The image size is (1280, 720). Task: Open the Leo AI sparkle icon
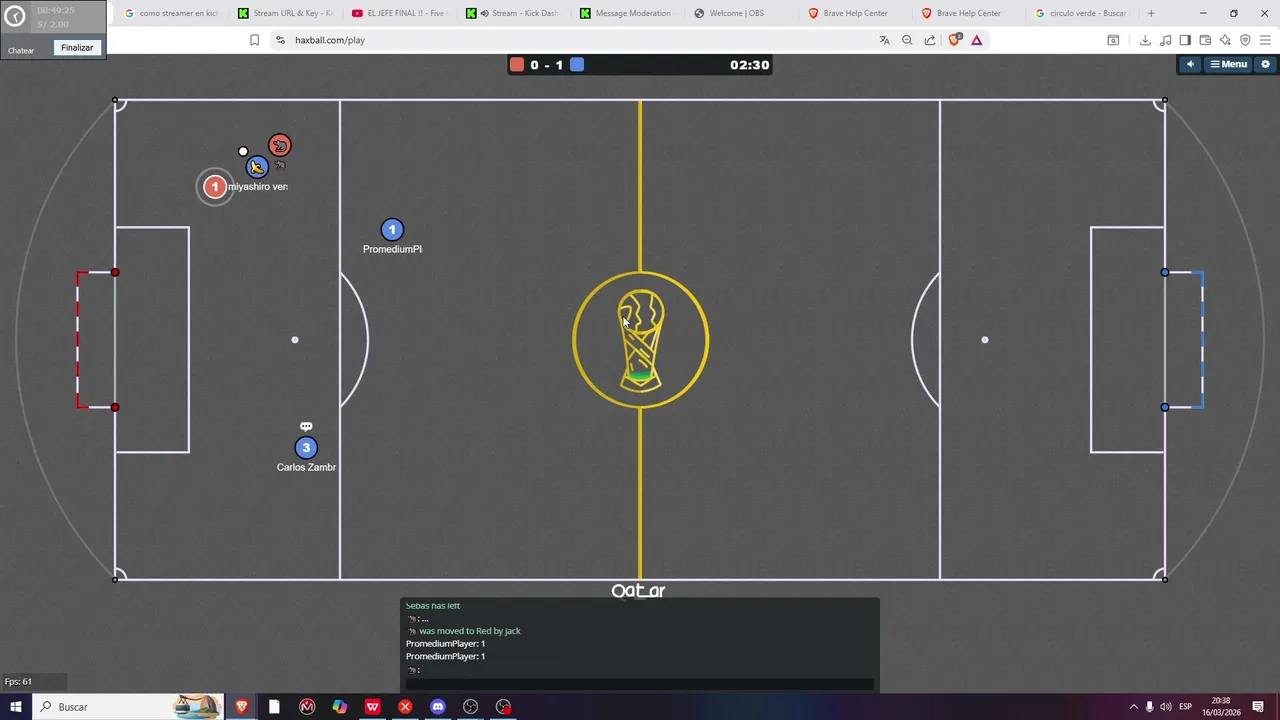(1225, 40)
